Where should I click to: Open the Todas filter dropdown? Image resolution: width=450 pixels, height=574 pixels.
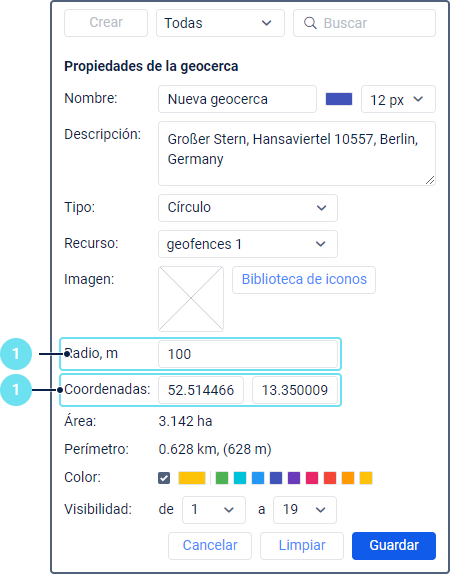point(220,23)
